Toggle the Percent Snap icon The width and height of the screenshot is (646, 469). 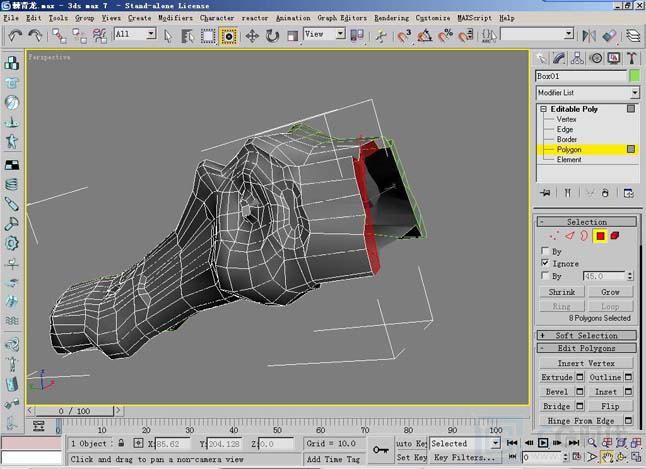coord(445,36)
